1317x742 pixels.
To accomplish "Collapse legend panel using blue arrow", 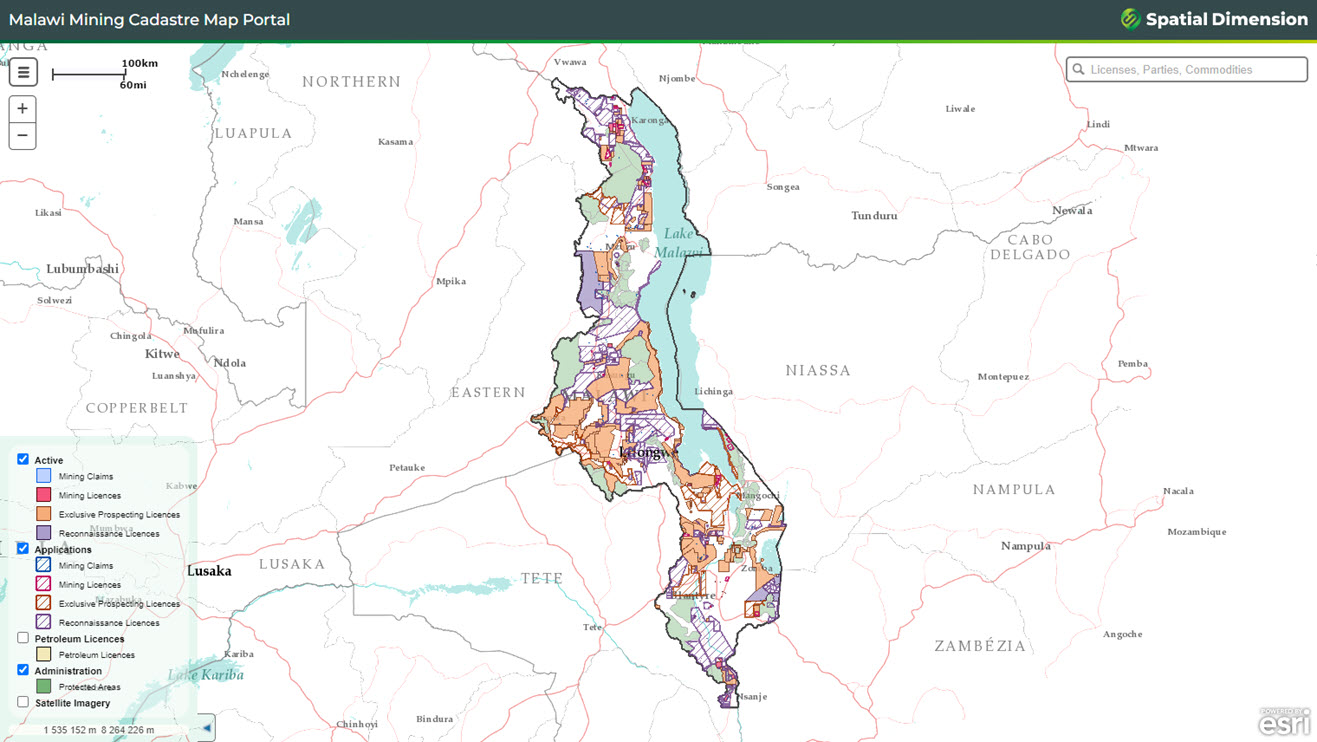I will tap(207, 728).
